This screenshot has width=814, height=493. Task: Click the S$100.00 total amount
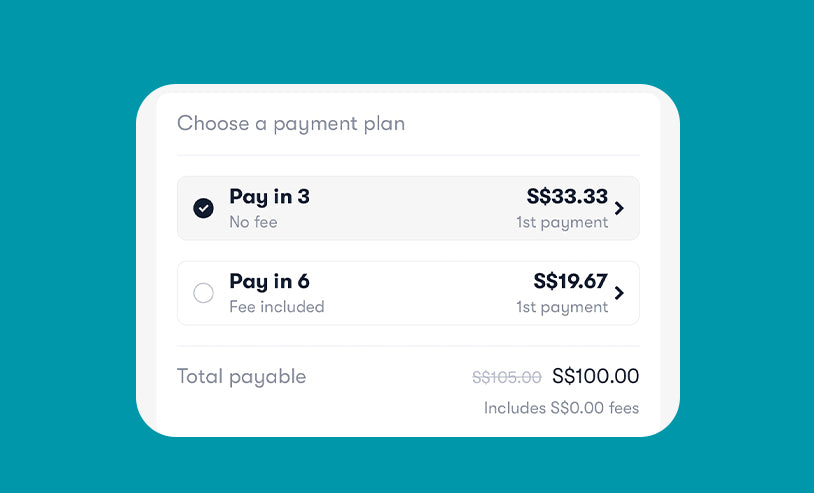pyautogui.click(x=595, y=377)
